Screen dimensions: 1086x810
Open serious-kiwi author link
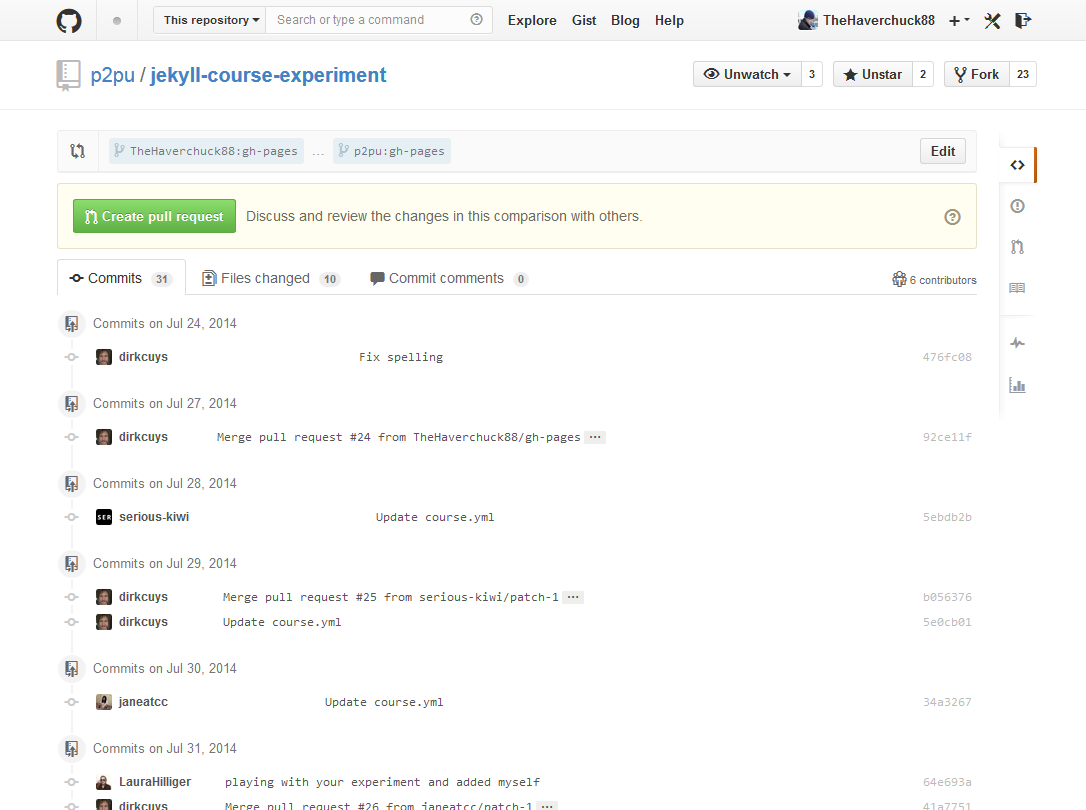154,517
